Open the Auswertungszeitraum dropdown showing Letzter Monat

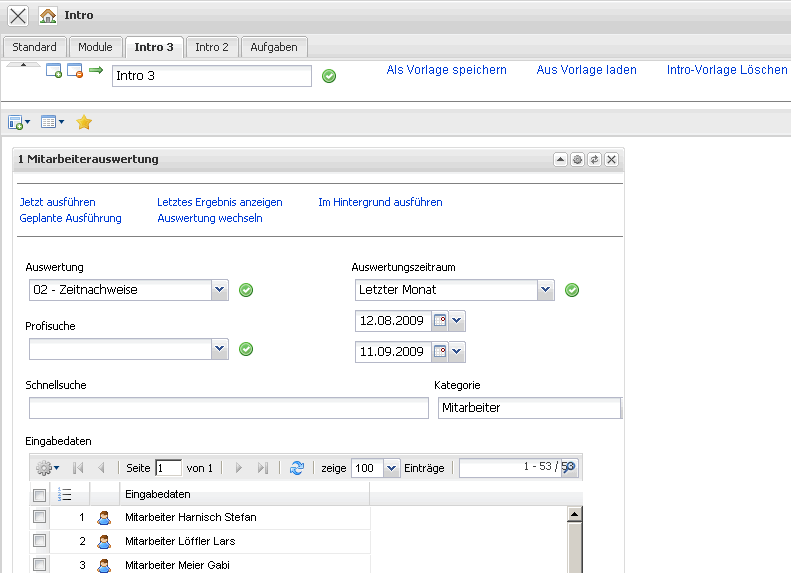point(545,290)
